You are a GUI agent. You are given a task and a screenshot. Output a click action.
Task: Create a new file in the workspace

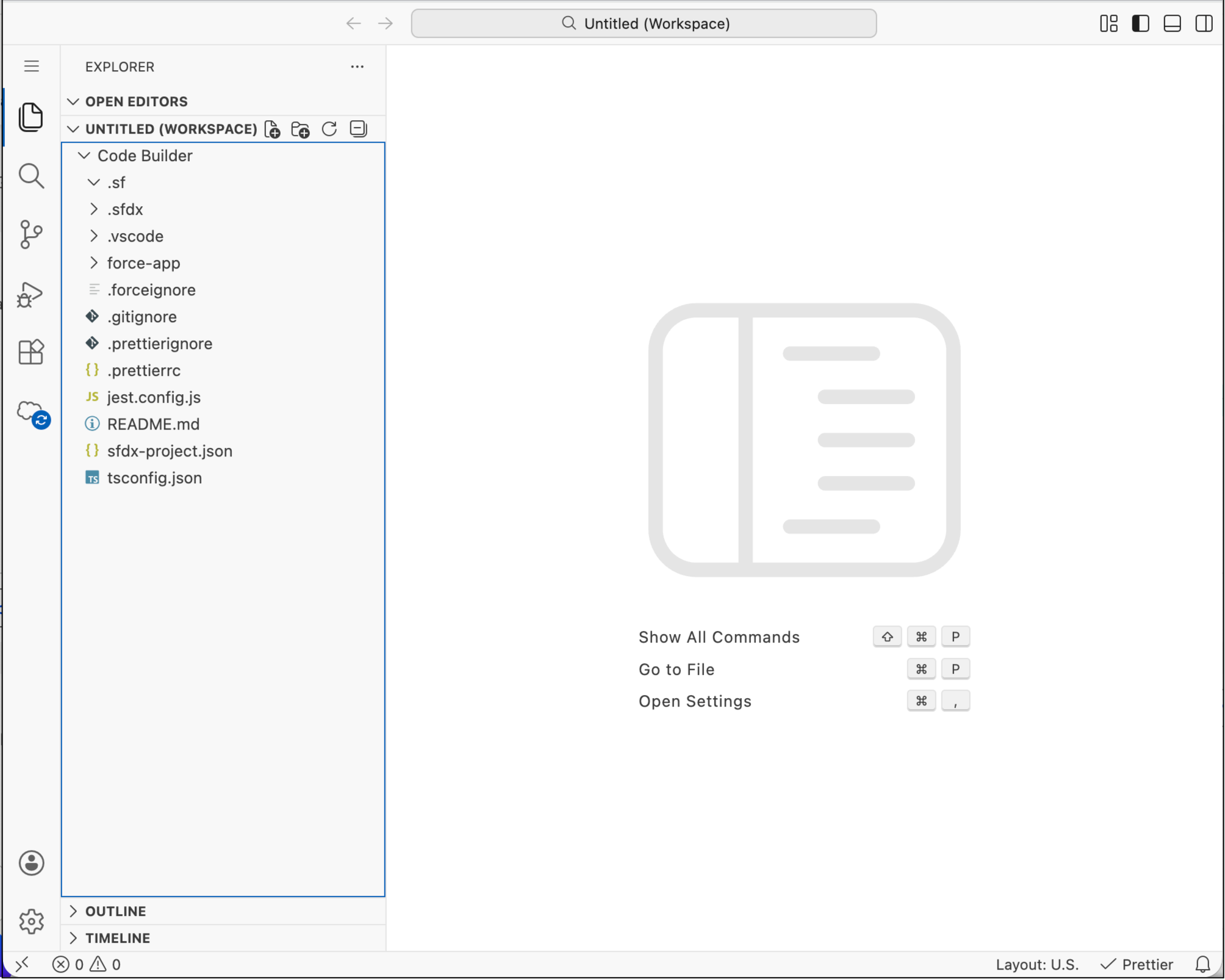click(272, 129)
